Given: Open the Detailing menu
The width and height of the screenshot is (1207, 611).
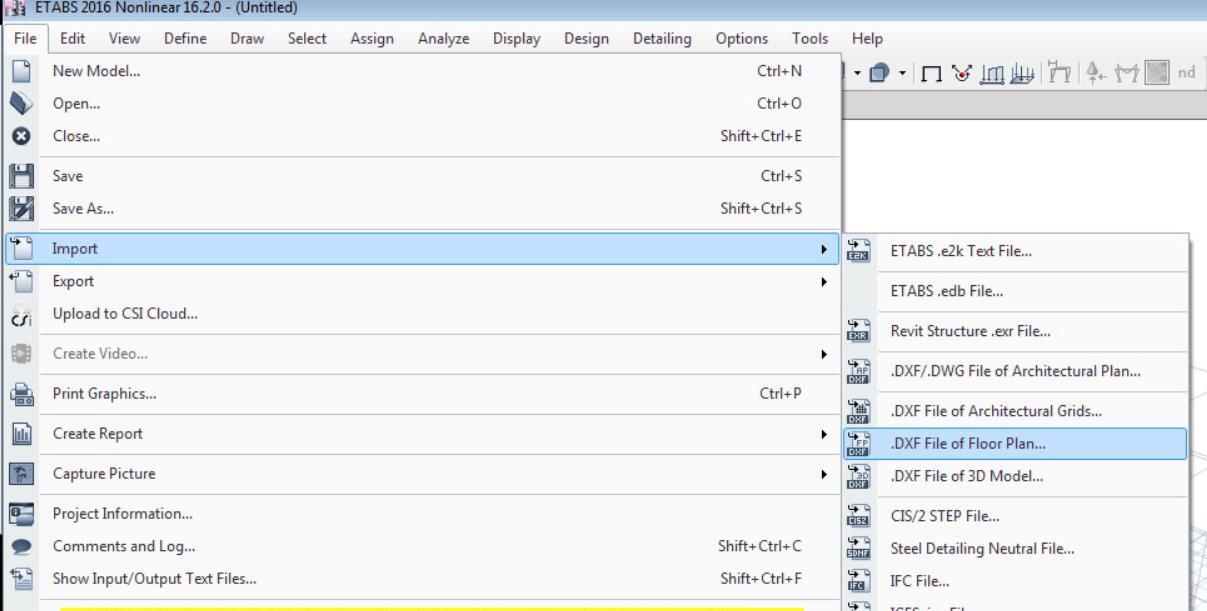Looking at the screenshot, I should click(x=662, y=38).
